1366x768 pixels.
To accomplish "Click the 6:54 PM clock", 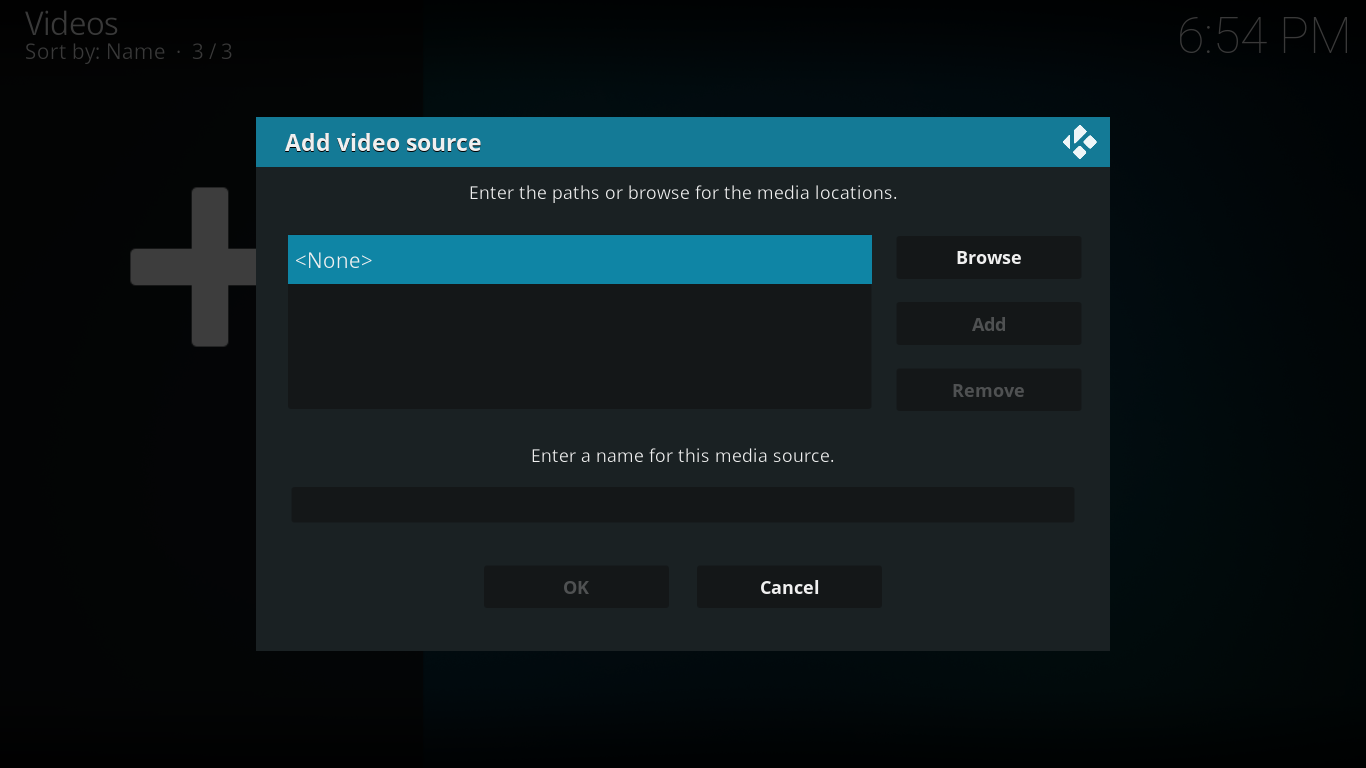I will (x=1263, y=37).
